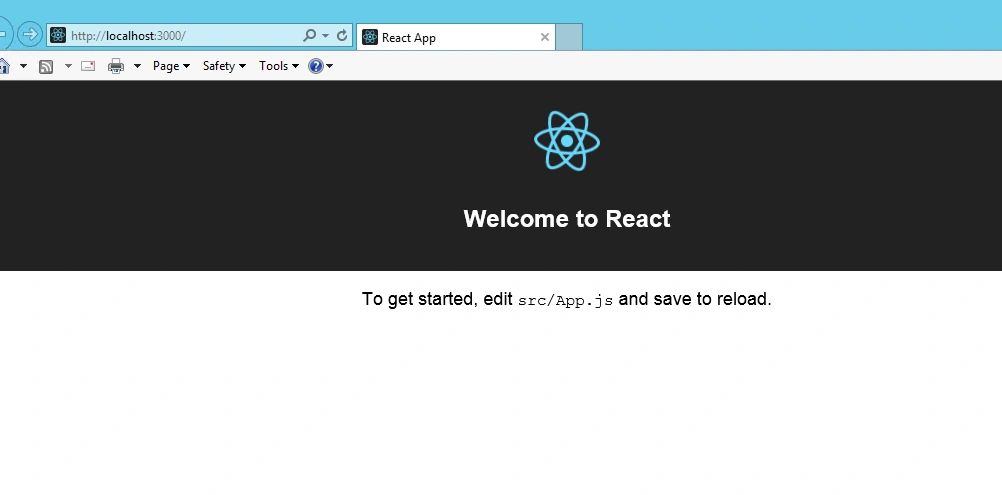Expand the dropdown arrow next to Home
Viewport: 1002px width, 495px height.
pos(24,66)
